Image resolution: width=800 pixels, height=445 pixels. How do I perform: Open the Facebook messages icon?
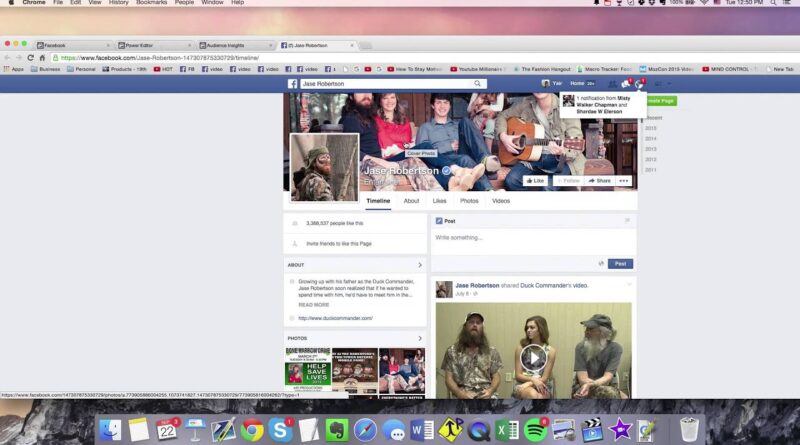tap(626, 84)
